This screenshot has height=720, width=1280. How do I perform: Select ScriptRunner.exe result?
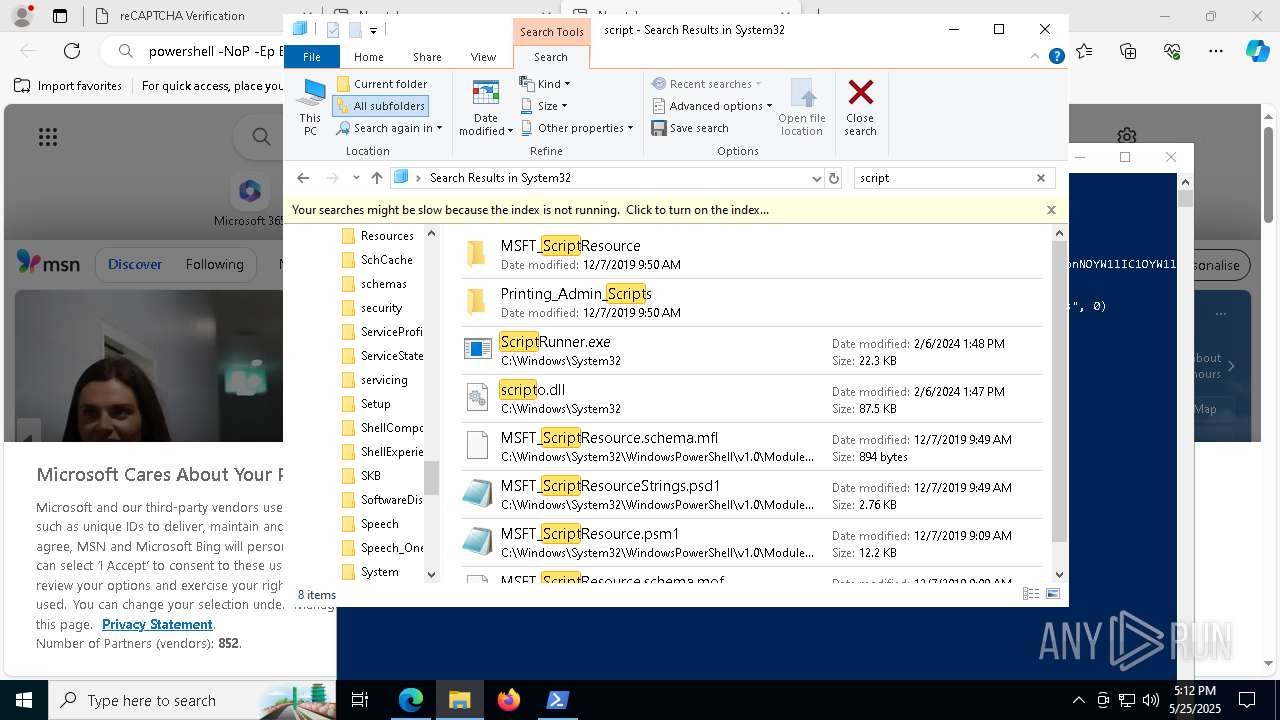pos(752,351)
